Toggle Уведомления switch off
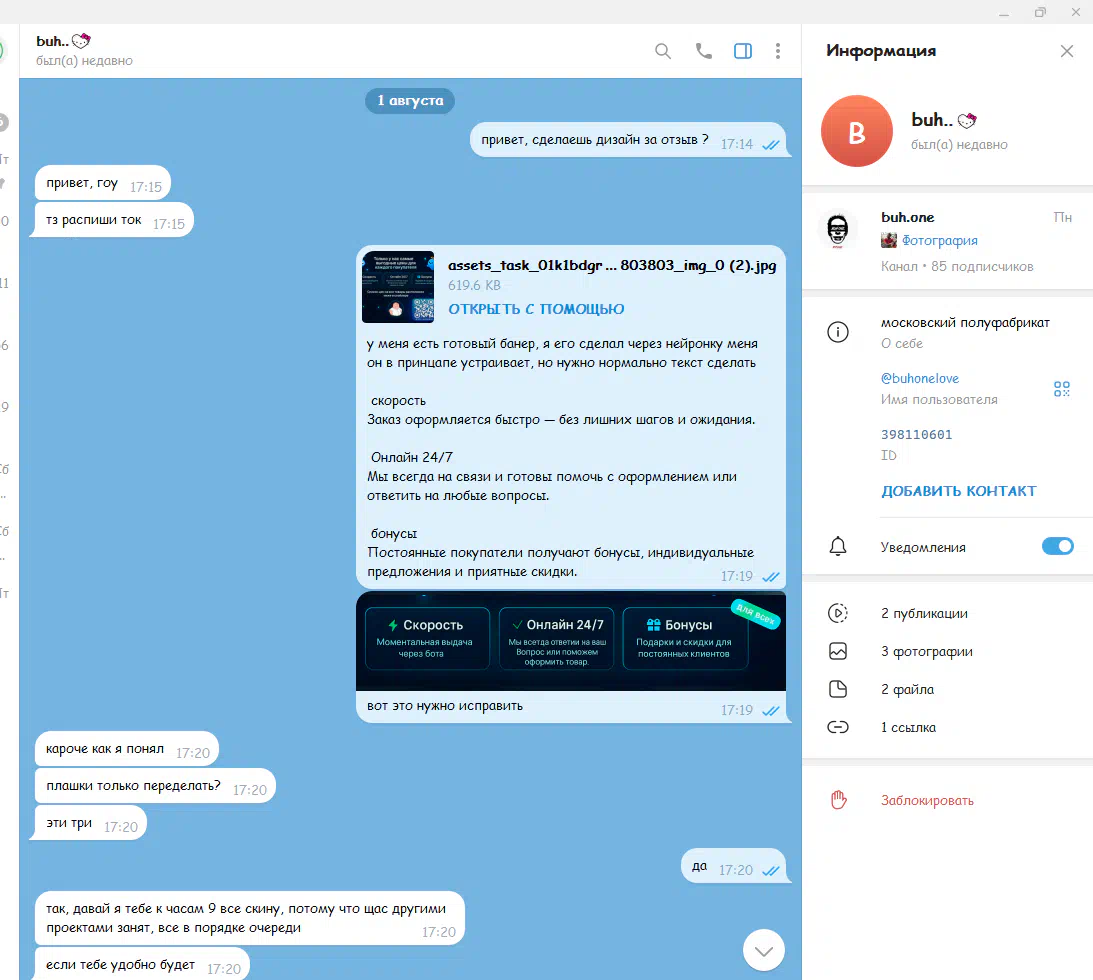1093x980 pixels. pos(1057,546)
